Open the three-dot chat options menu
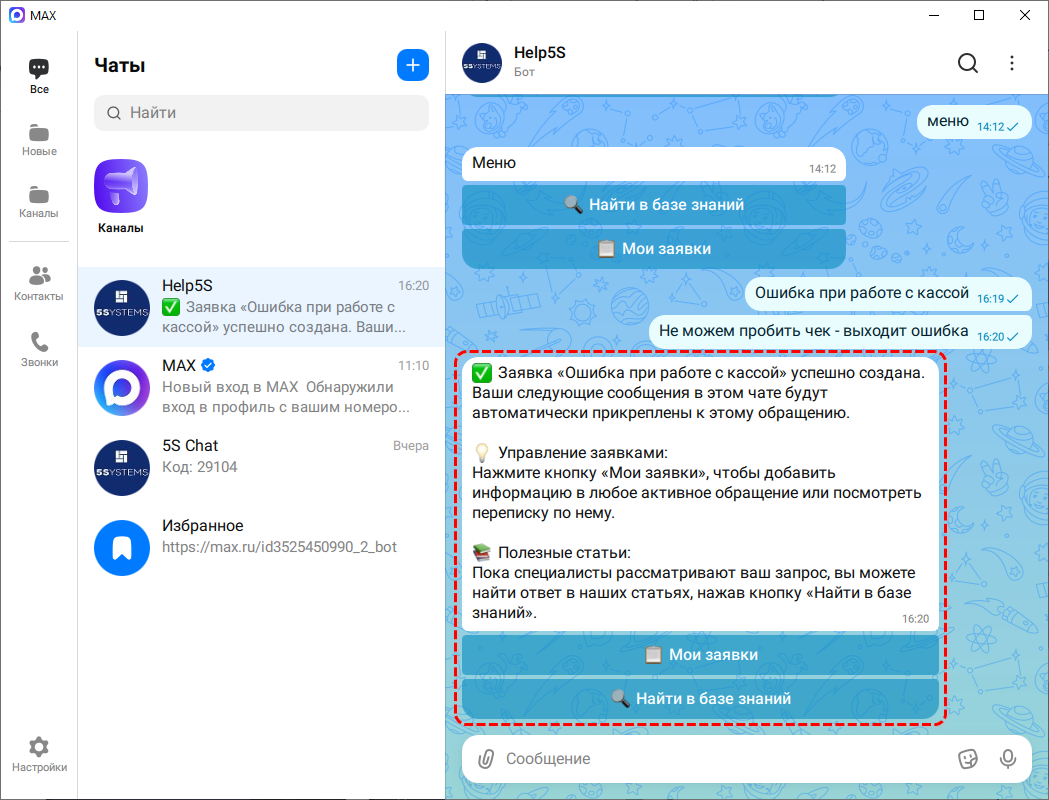The width and height of the screenshot is (1049, 800). [1012, 63]
